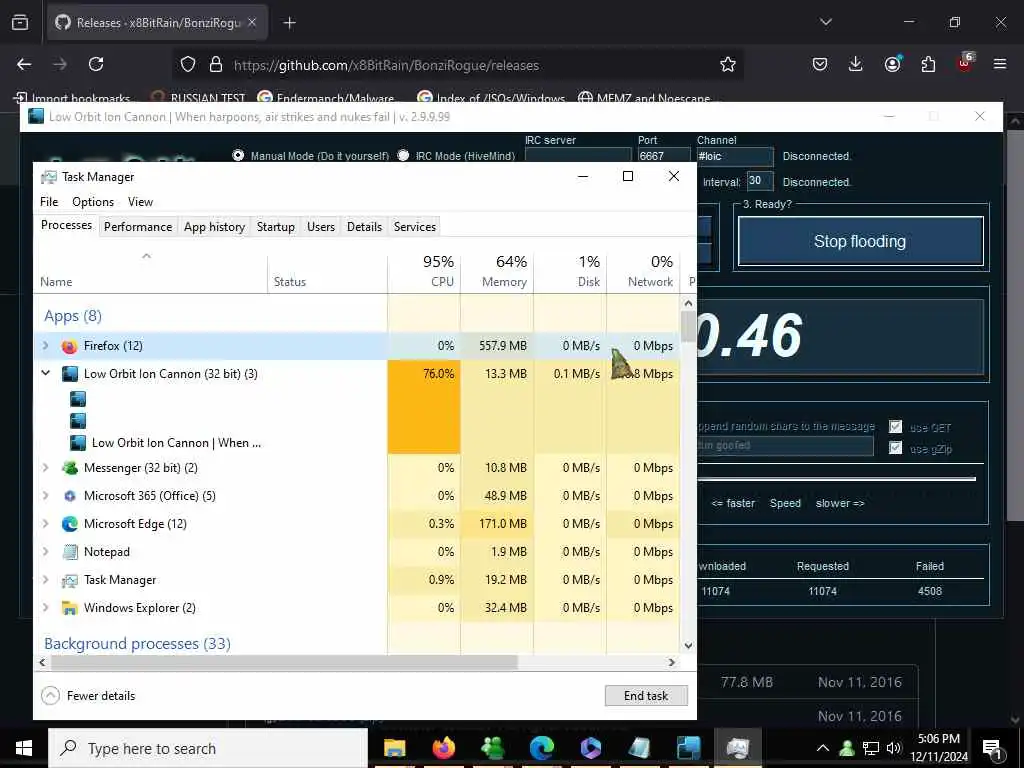Open the Endermanch/Malware bookmark
Image resolution: width=1024 pixels, height=768 pixels.
coord(327,98)
